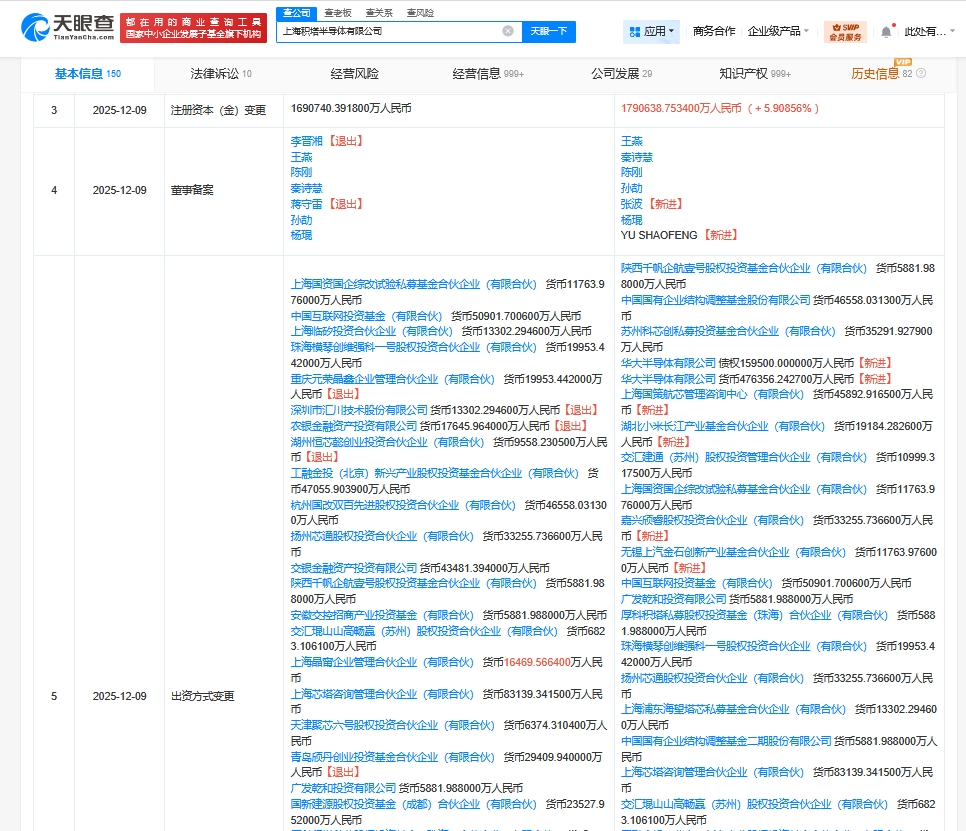Click the help icon beside 历史信息

[921, 74]
